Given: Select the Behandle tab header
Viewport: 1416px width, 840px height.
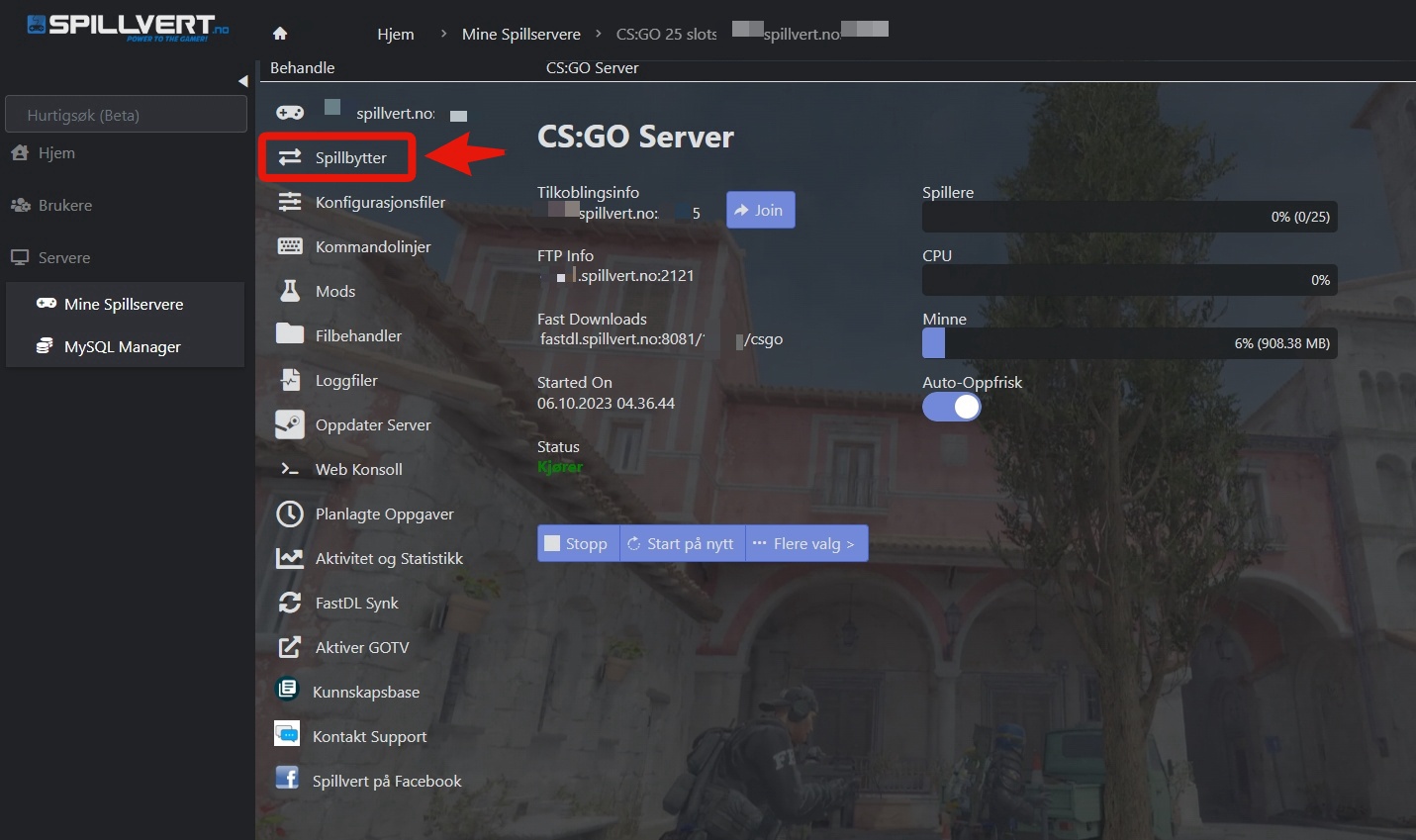Looking at the screenshot, I should coord(303,68).
